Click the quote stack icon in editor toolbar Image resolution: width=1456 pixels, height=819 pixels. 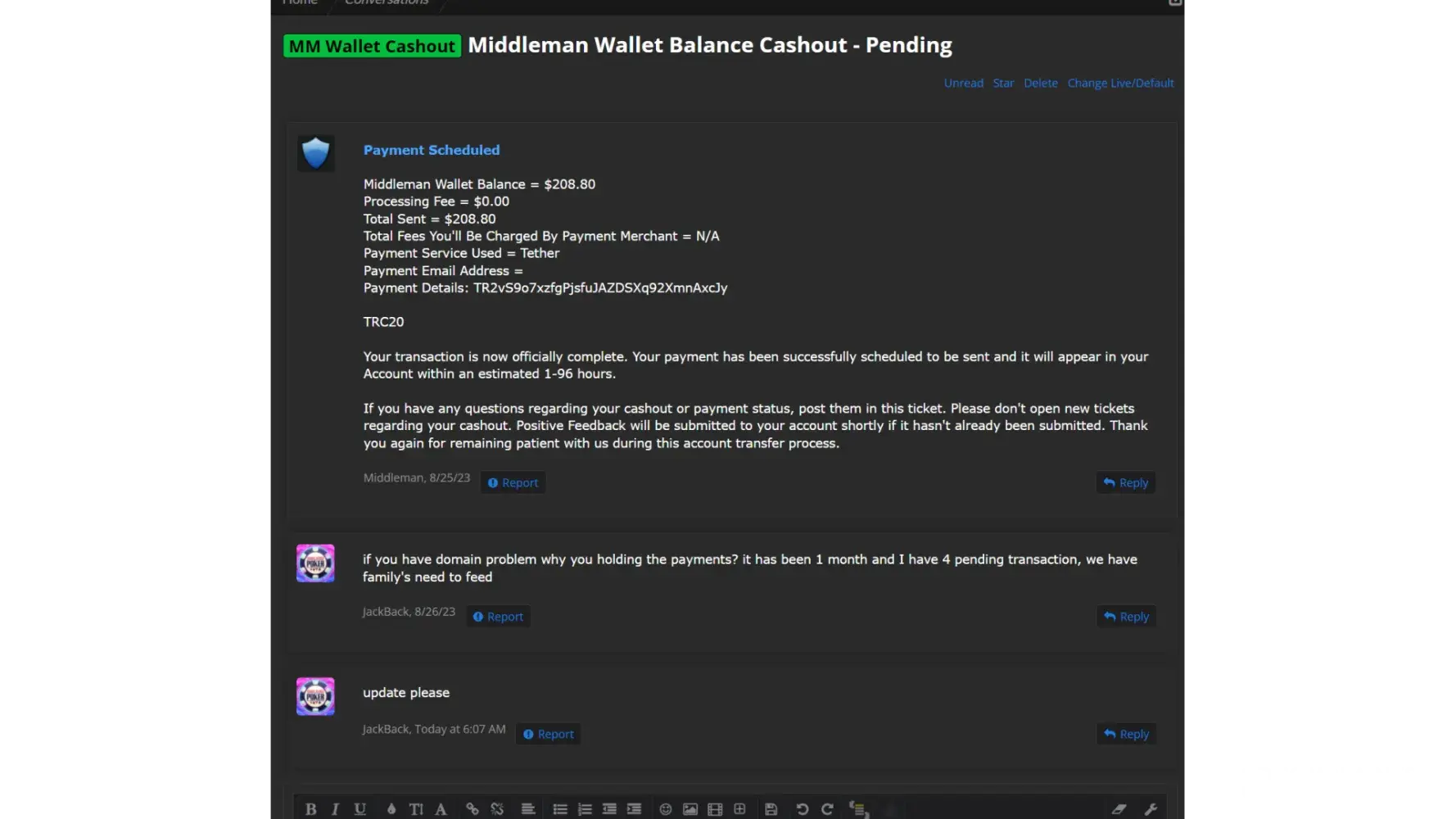point(858,809)
